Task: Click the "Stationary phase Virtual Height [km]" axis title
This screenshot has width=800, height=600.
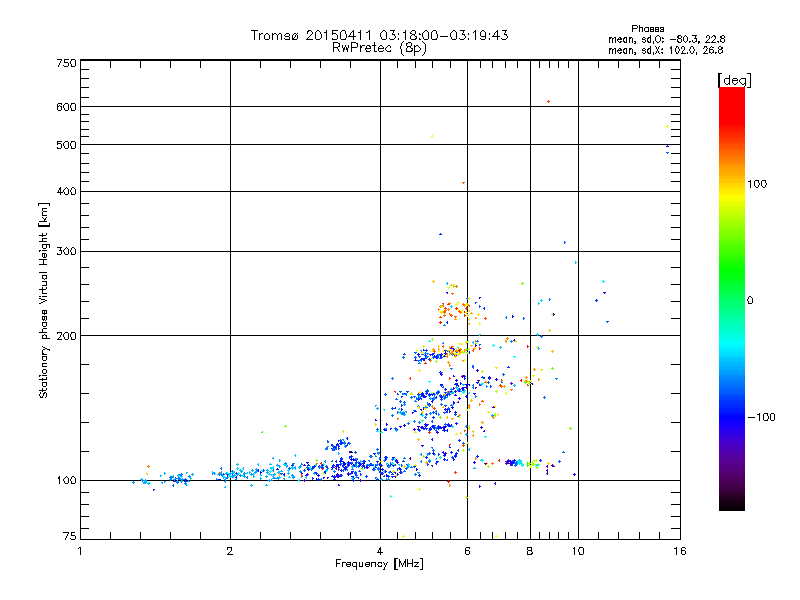Action: coord(44,300)
